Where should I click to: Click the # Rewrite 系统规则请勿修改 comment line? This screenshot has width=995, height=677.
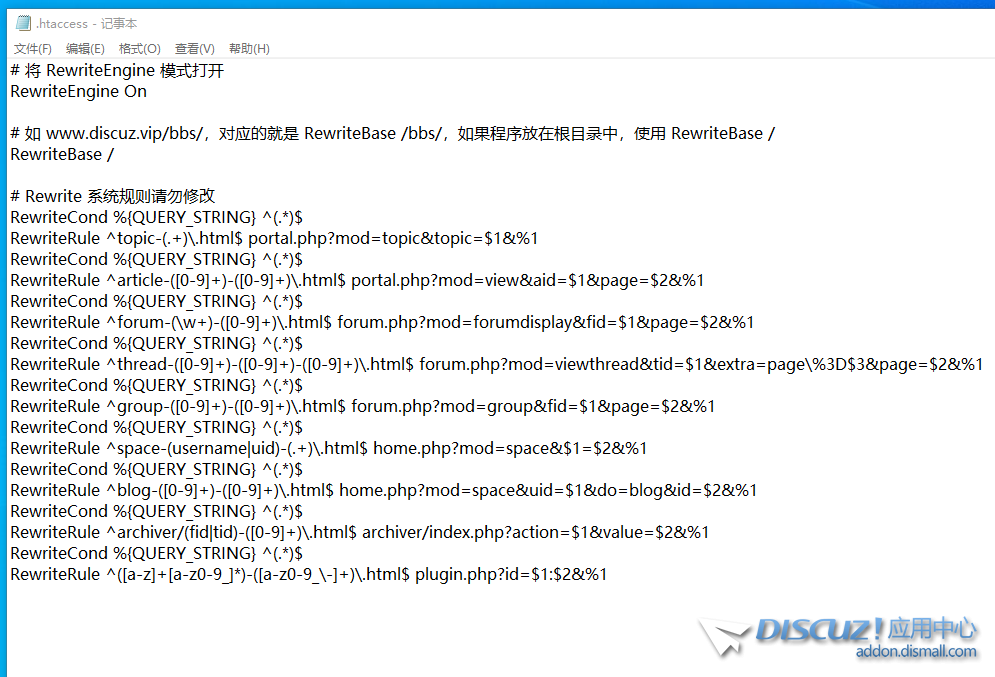click(x=112, y=196)
